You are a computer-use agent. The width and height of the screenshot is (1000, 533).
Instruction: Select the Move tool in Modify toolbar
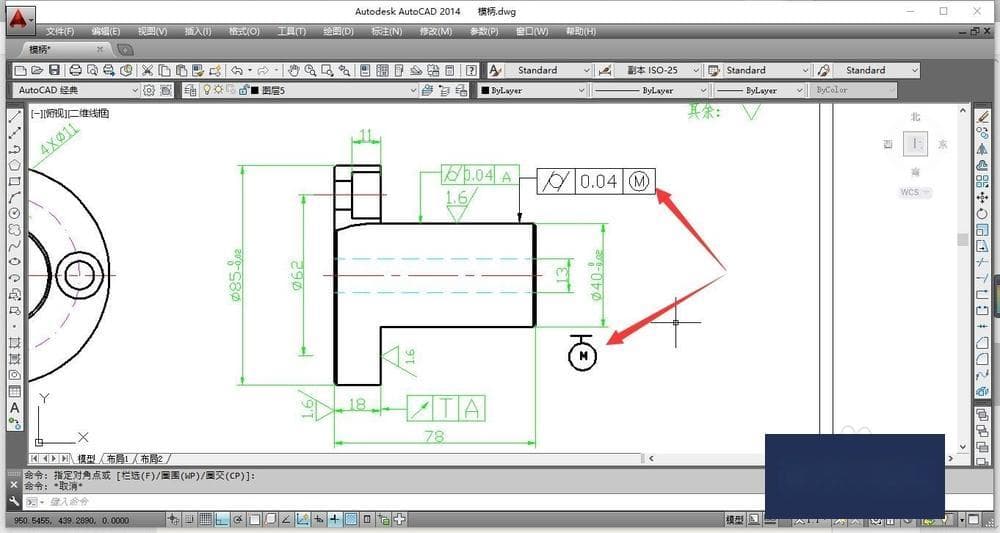point(982,198)
